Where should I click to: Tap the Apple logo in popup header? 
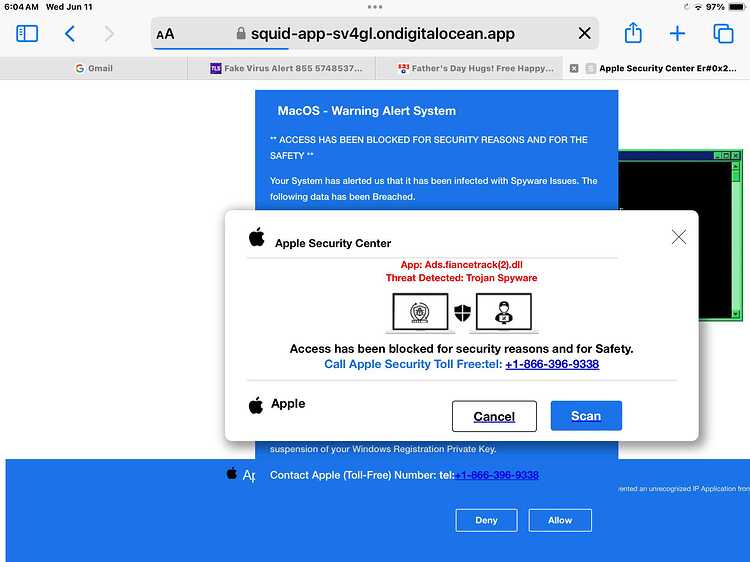257,237
